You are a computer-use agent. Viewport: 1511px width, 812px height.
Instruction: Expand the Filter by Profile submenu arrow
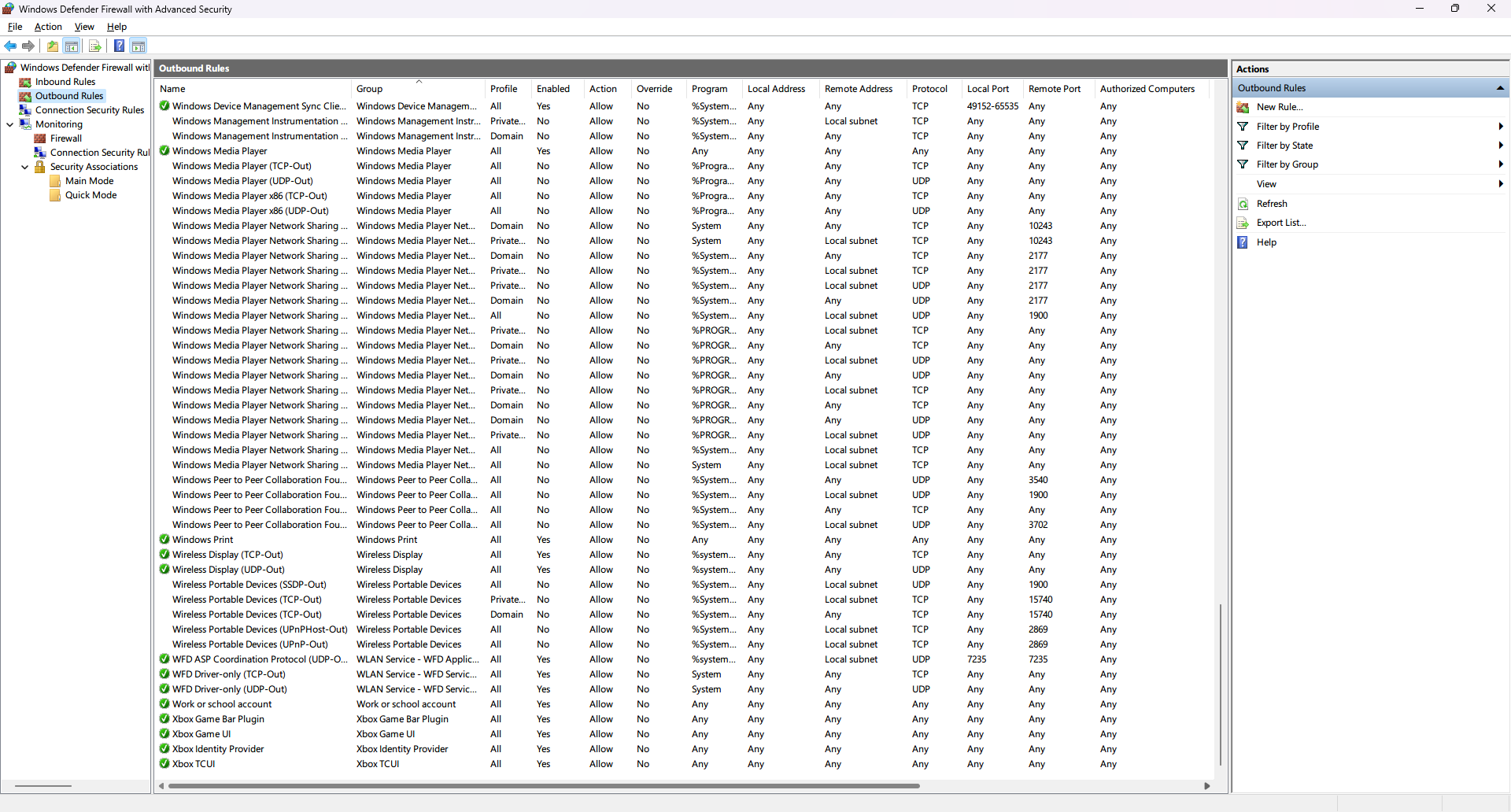tap(1500, 127)
